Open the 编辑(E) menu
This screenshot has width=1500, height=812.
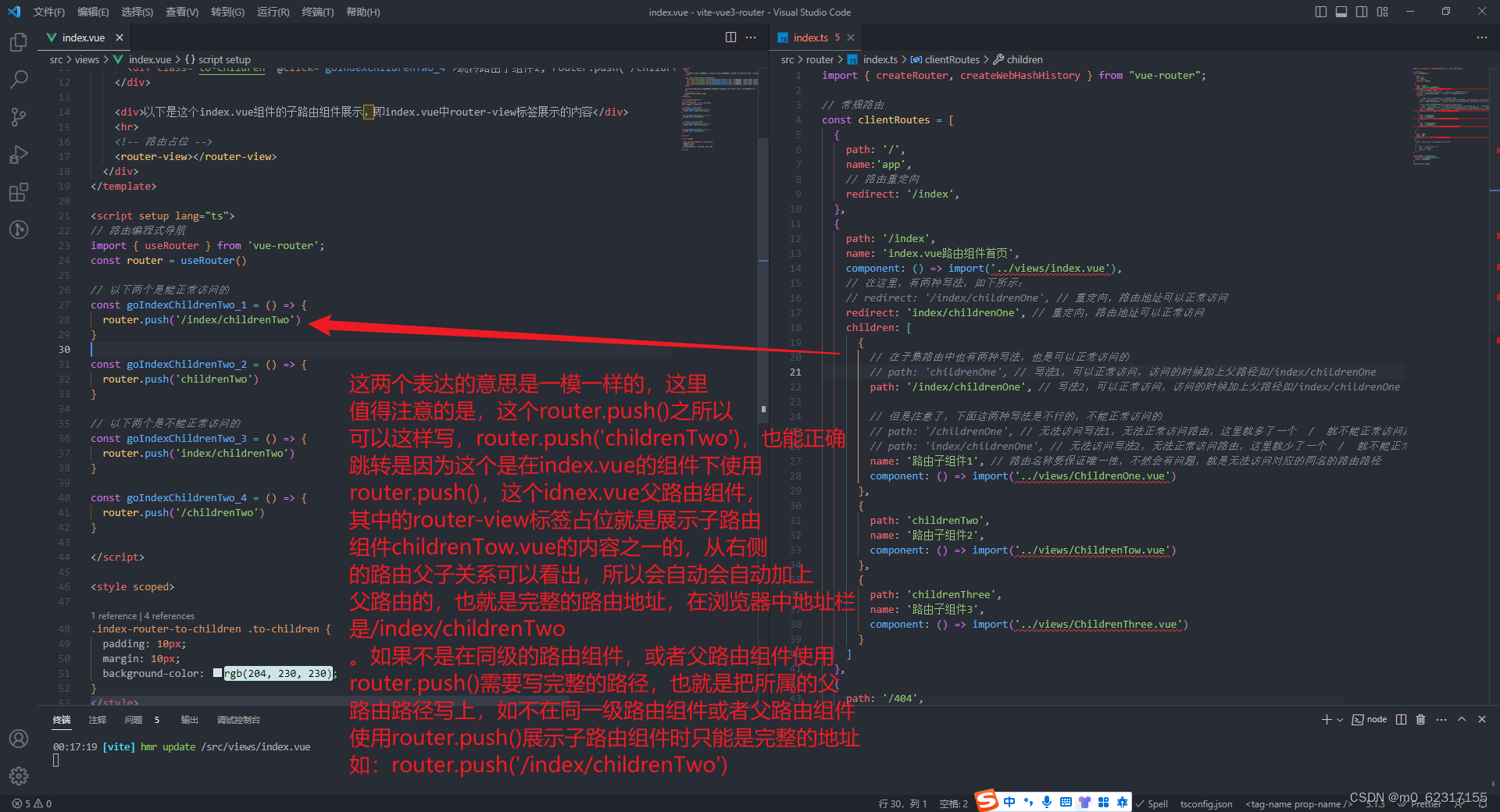coord(93,12)
